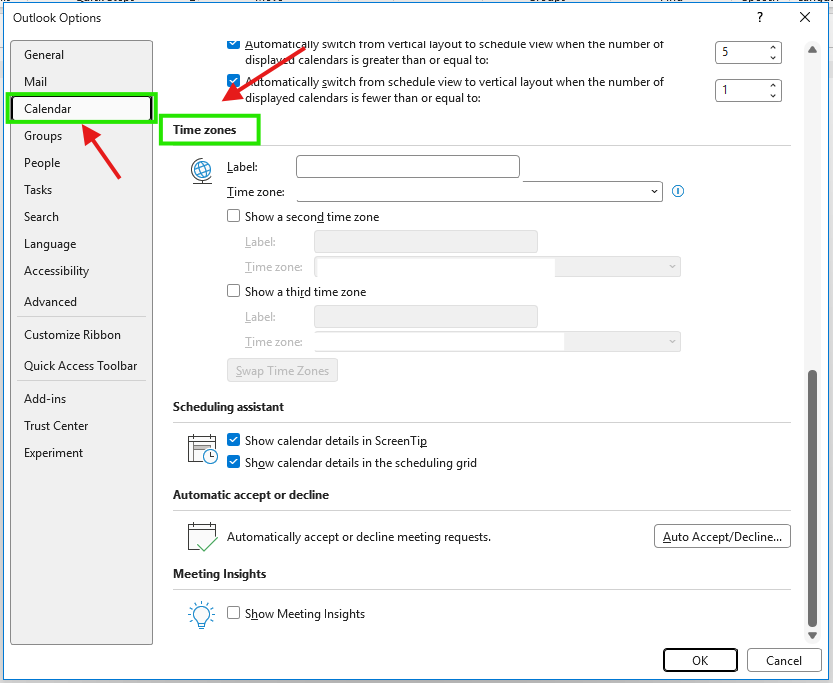Select the Accessibility category
The image size is (833, 683).
click(81, 271)
